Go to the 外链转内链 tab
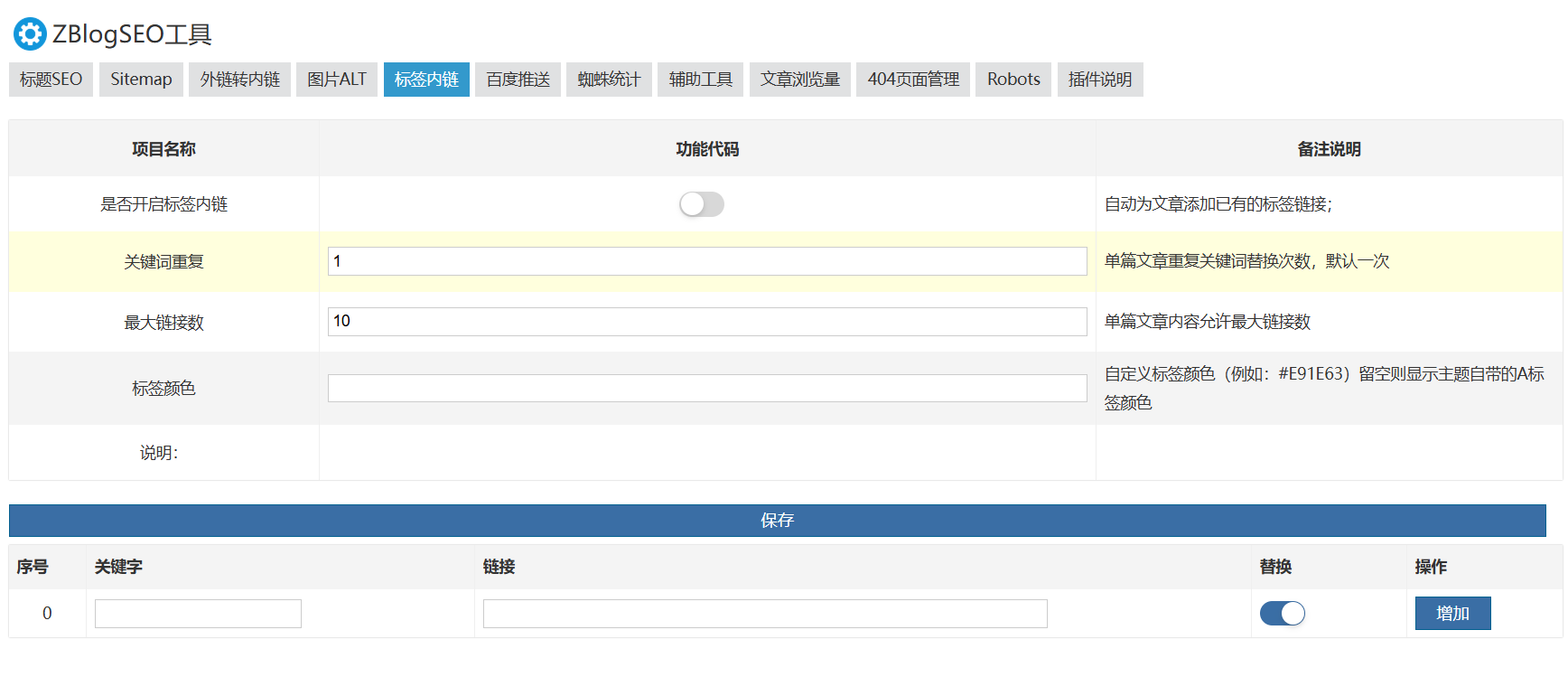The image size is (1568, 677). (239, 80)
